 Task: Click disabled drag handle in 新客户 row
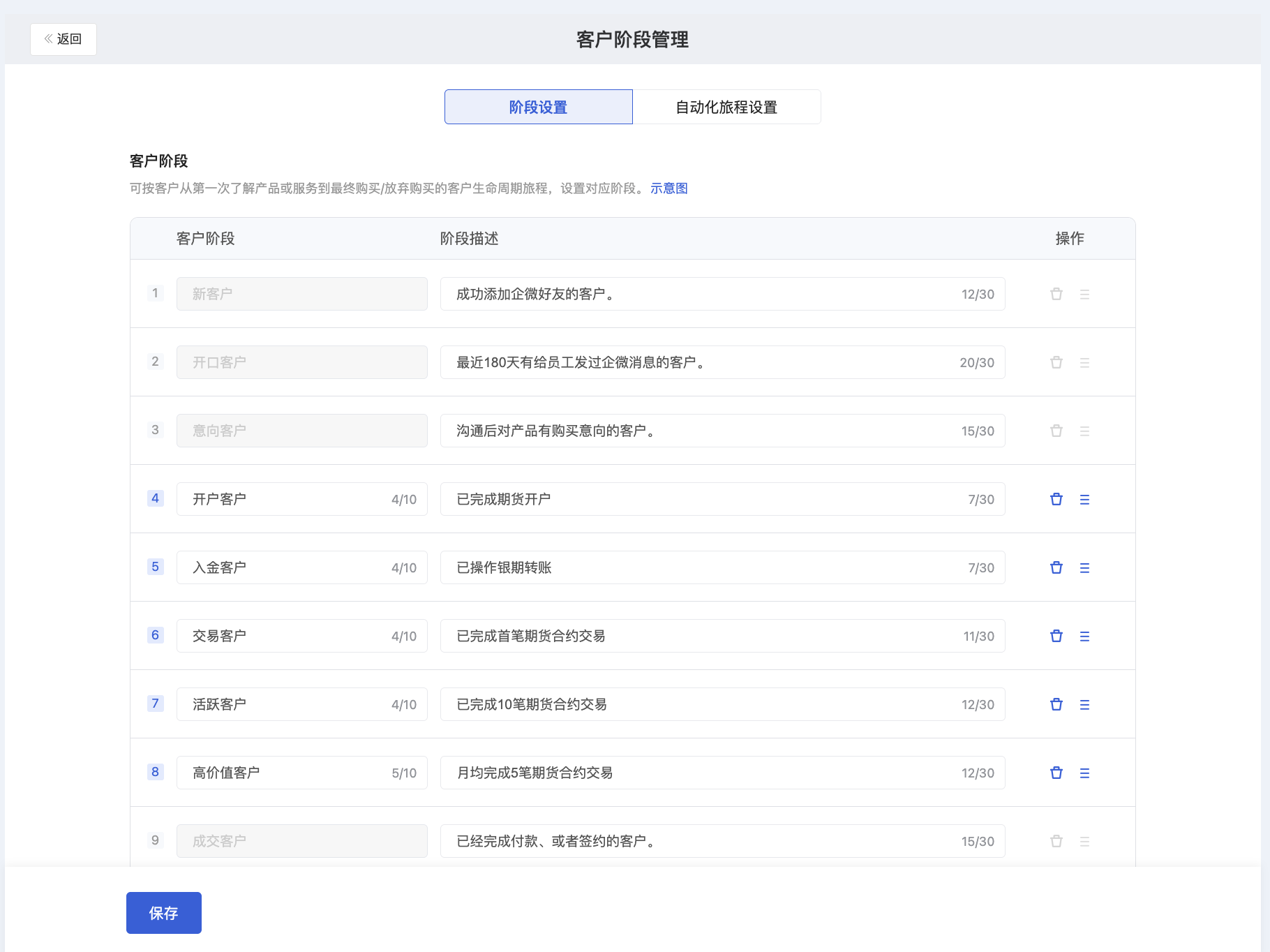1084,295
